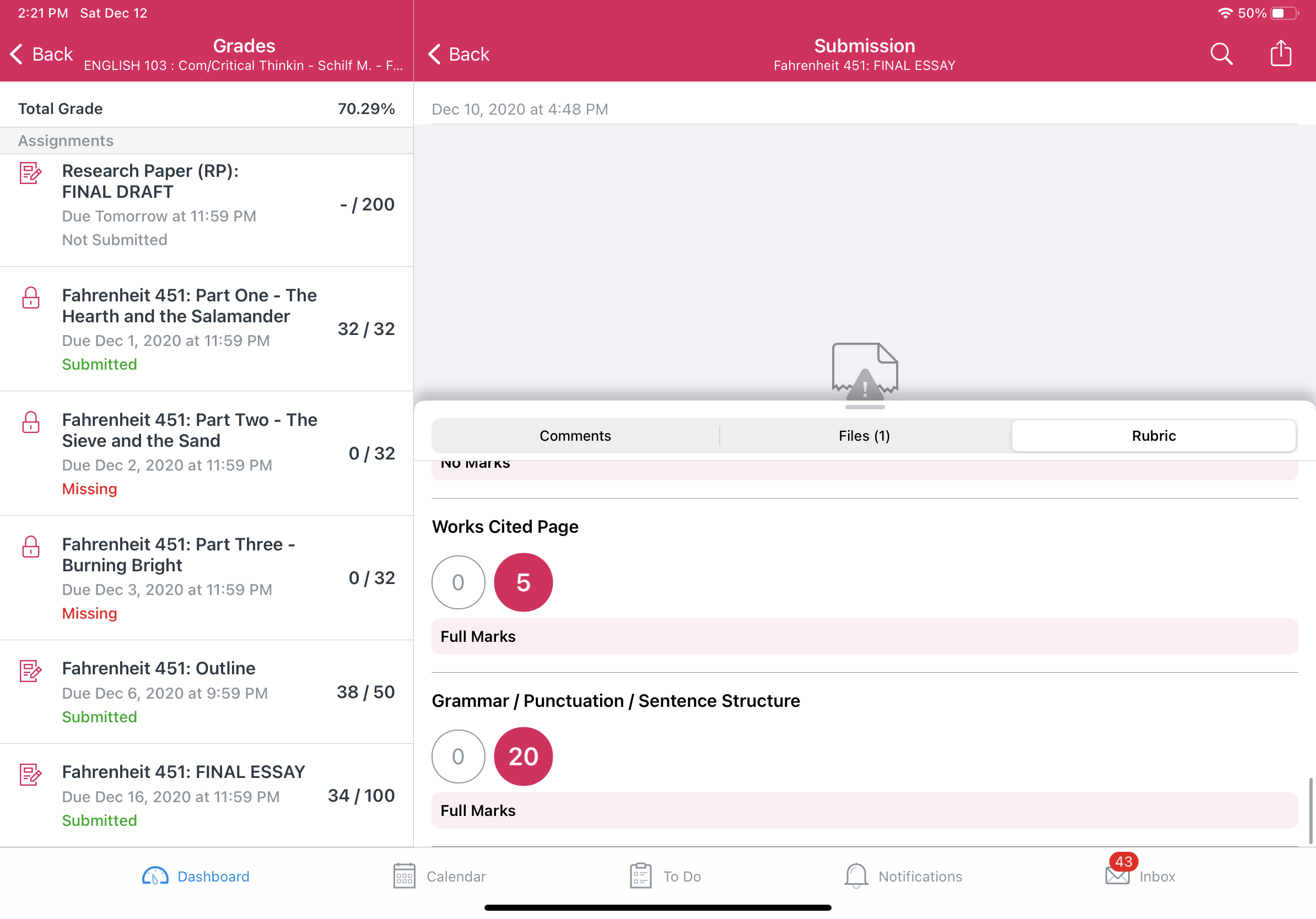
Task: Tap Due Dec 16, 2020 date for FINAL ESSAY
Action: 171,796
